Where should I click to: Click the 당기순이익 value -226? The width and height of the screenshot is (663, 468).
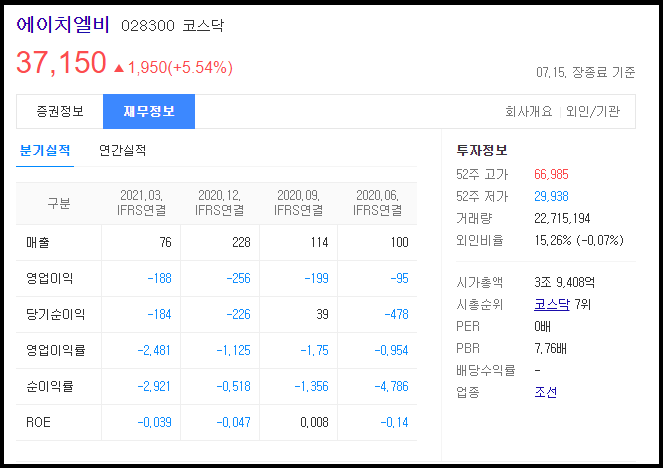pos(238,315)
